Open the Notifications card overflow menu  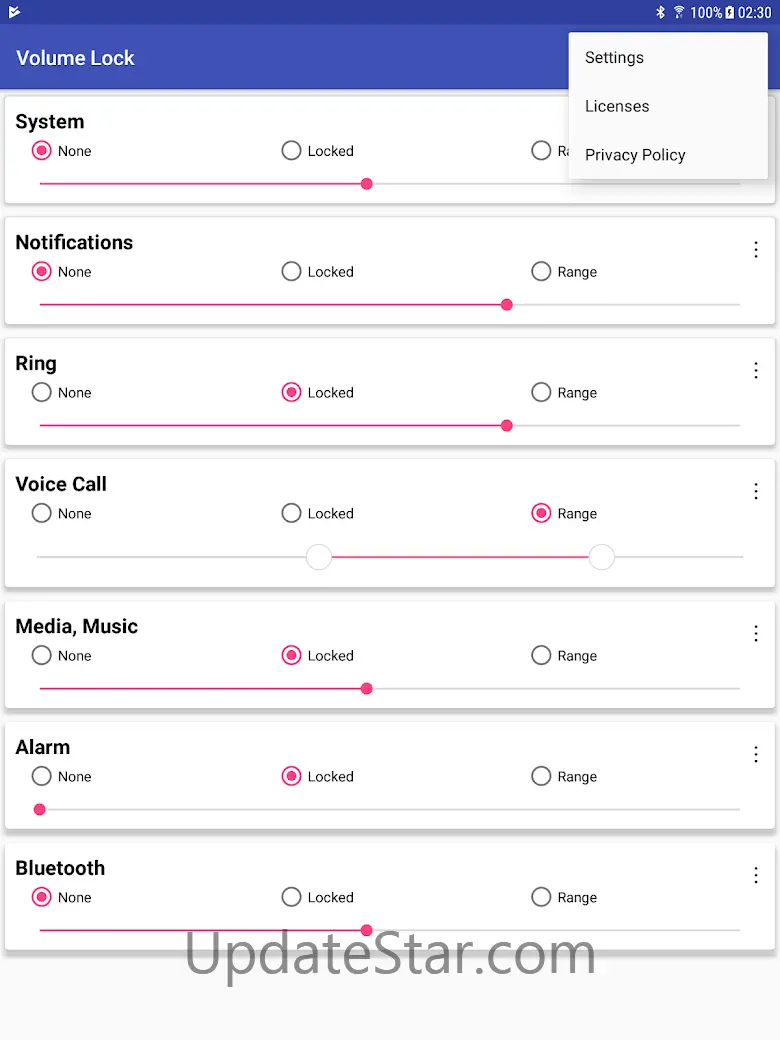click(x=755, y=249)
